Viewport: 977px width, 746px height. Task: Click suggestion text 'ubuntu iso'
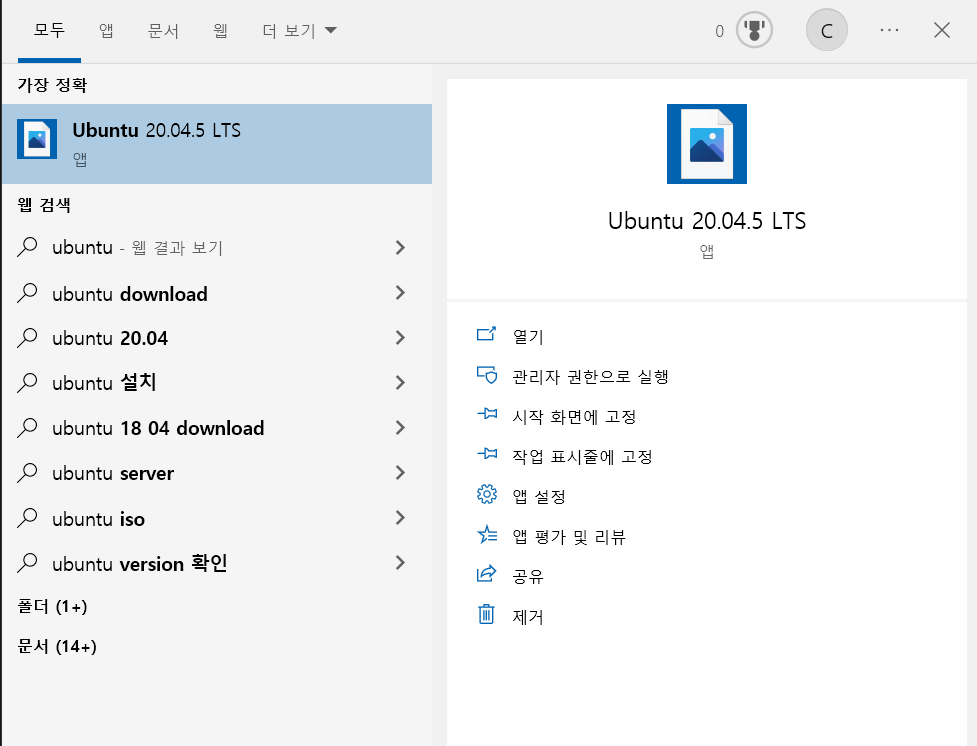click(98, 519)
